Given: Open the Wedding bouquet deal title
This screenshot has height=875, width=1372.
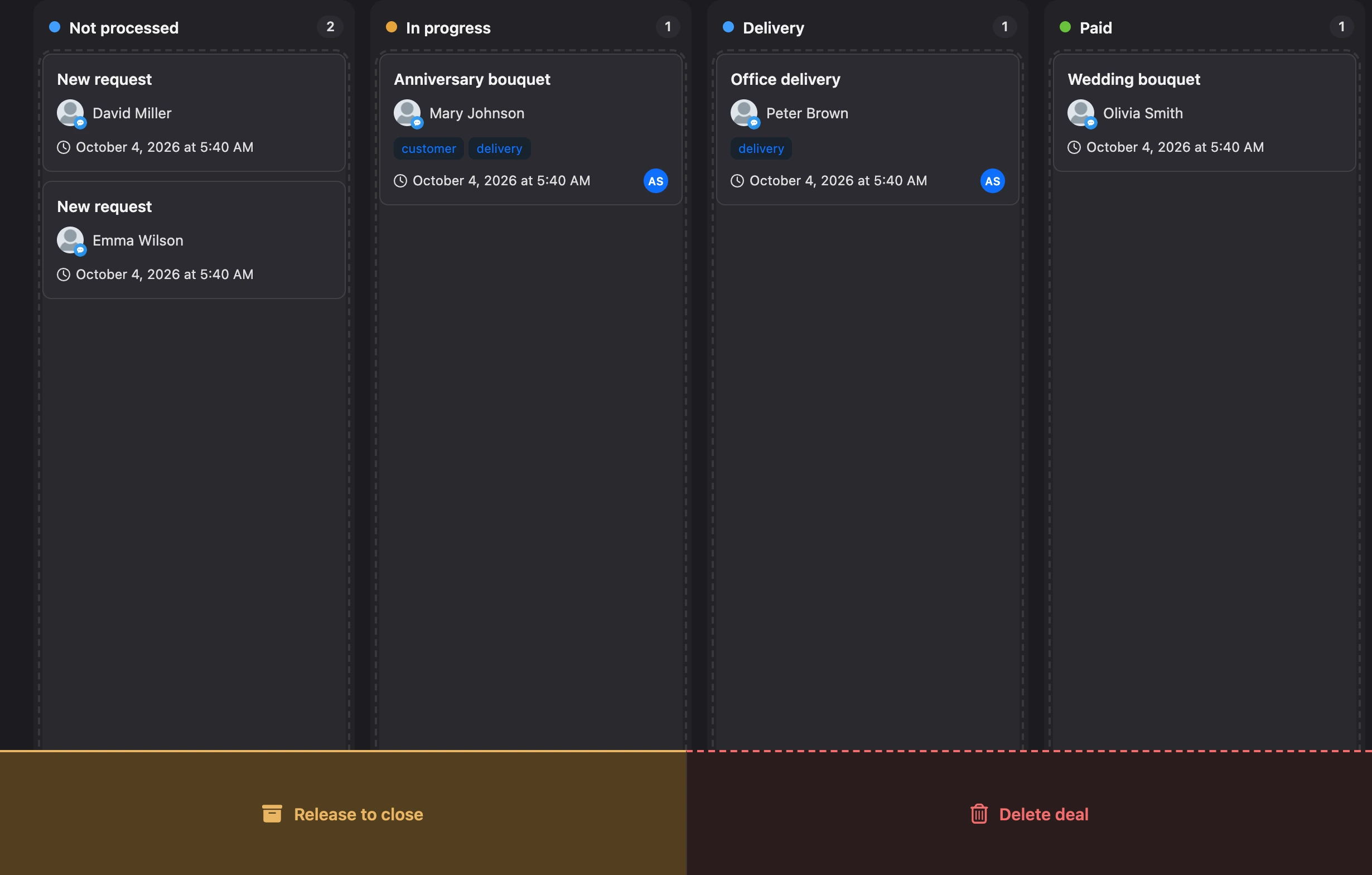Looking at the screenshot, I should (1133, 79).
